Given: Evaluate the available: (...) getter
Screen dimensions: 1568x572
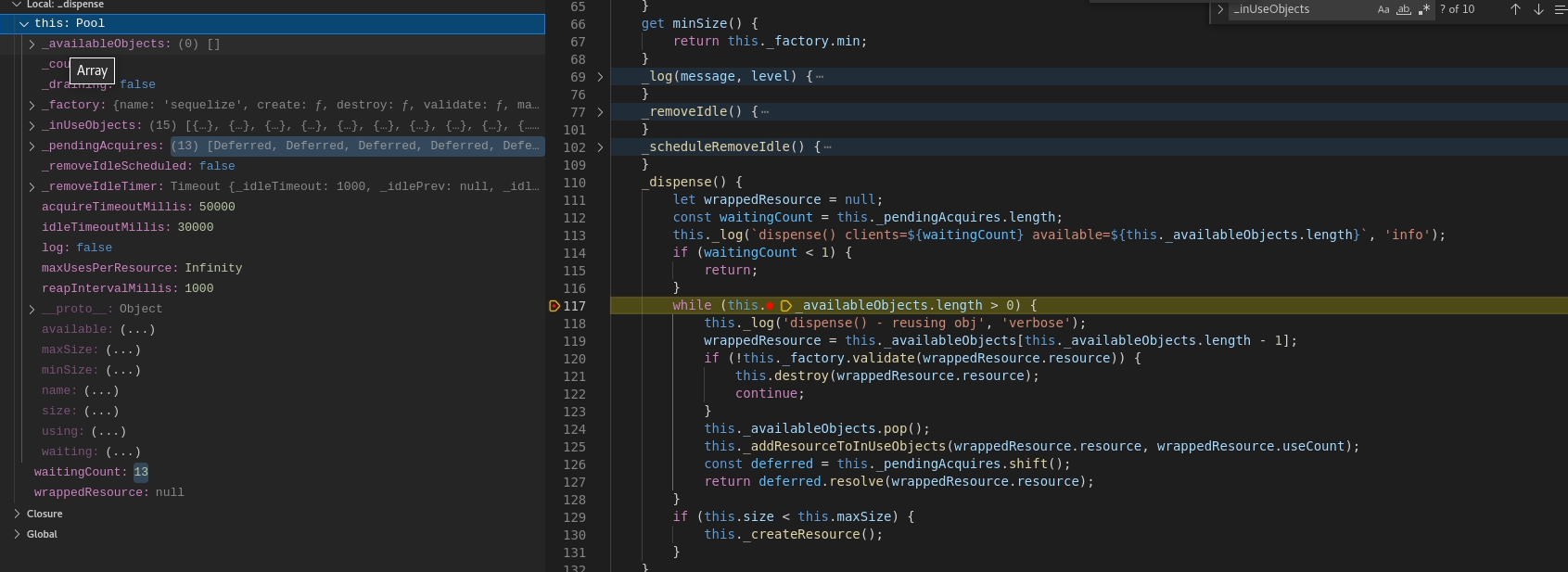Looking at the screenshot, I should tap(136, 329).
